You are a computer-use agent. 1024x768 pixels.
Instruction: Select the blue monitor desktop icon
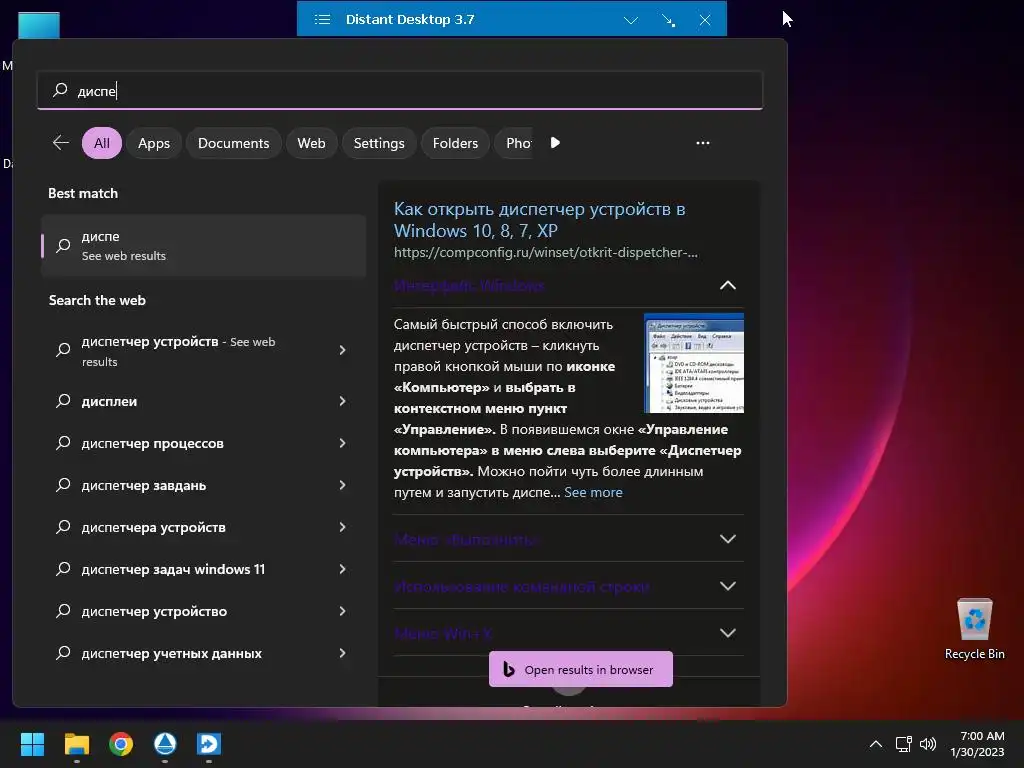39,25
